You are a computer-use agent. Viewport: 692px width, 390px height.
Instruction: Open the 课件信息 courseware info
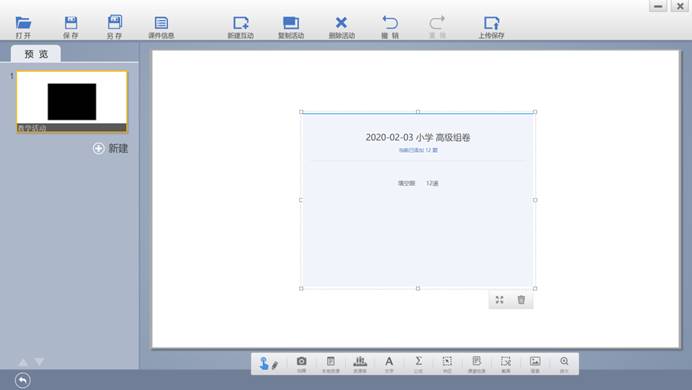pyautogui.click(x=161, y=27)
